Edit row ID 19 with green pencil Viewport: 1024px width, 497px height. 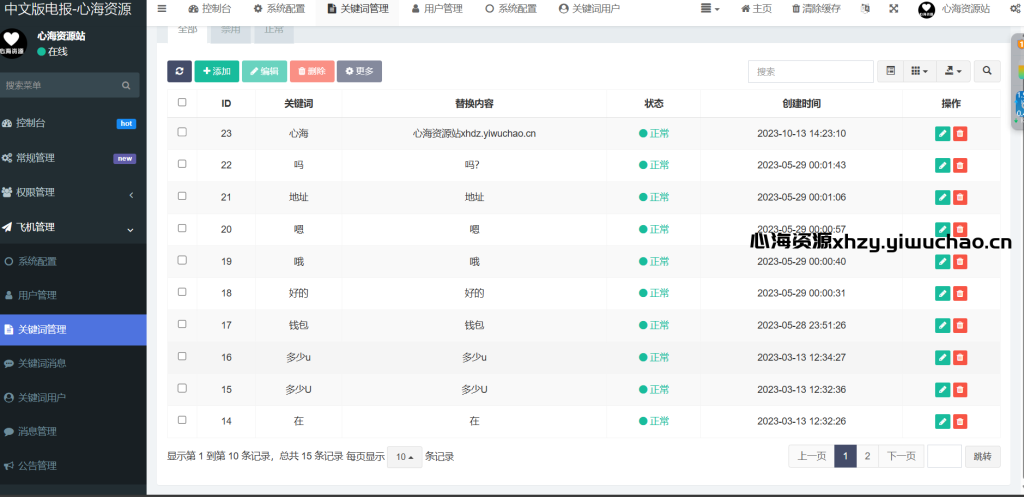pos(942,261)
